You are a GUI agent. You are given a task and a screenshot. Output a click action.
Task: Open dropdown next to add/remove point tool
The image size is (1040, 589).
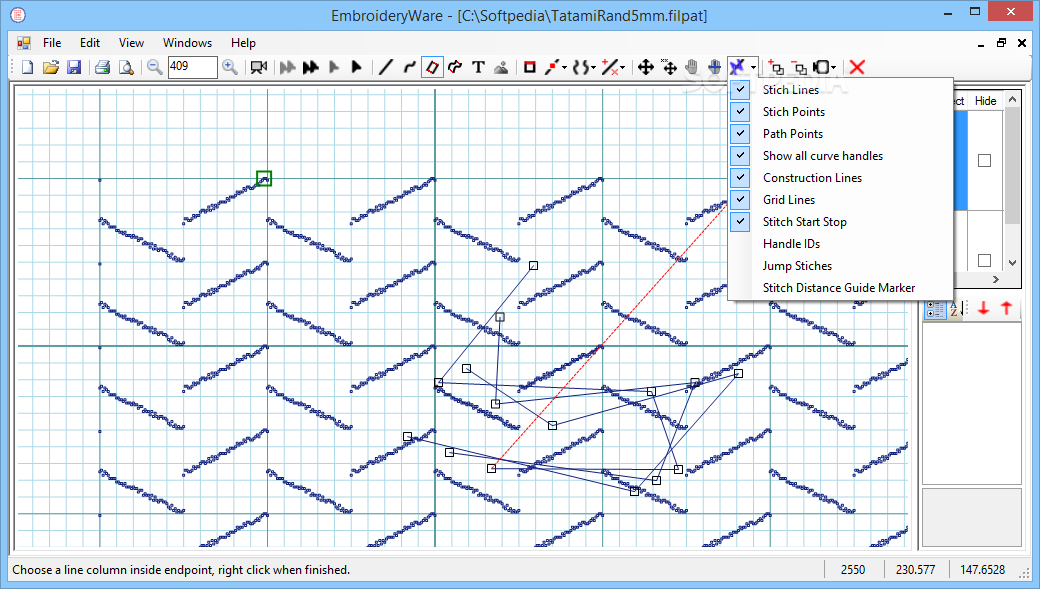pos(622,67)
